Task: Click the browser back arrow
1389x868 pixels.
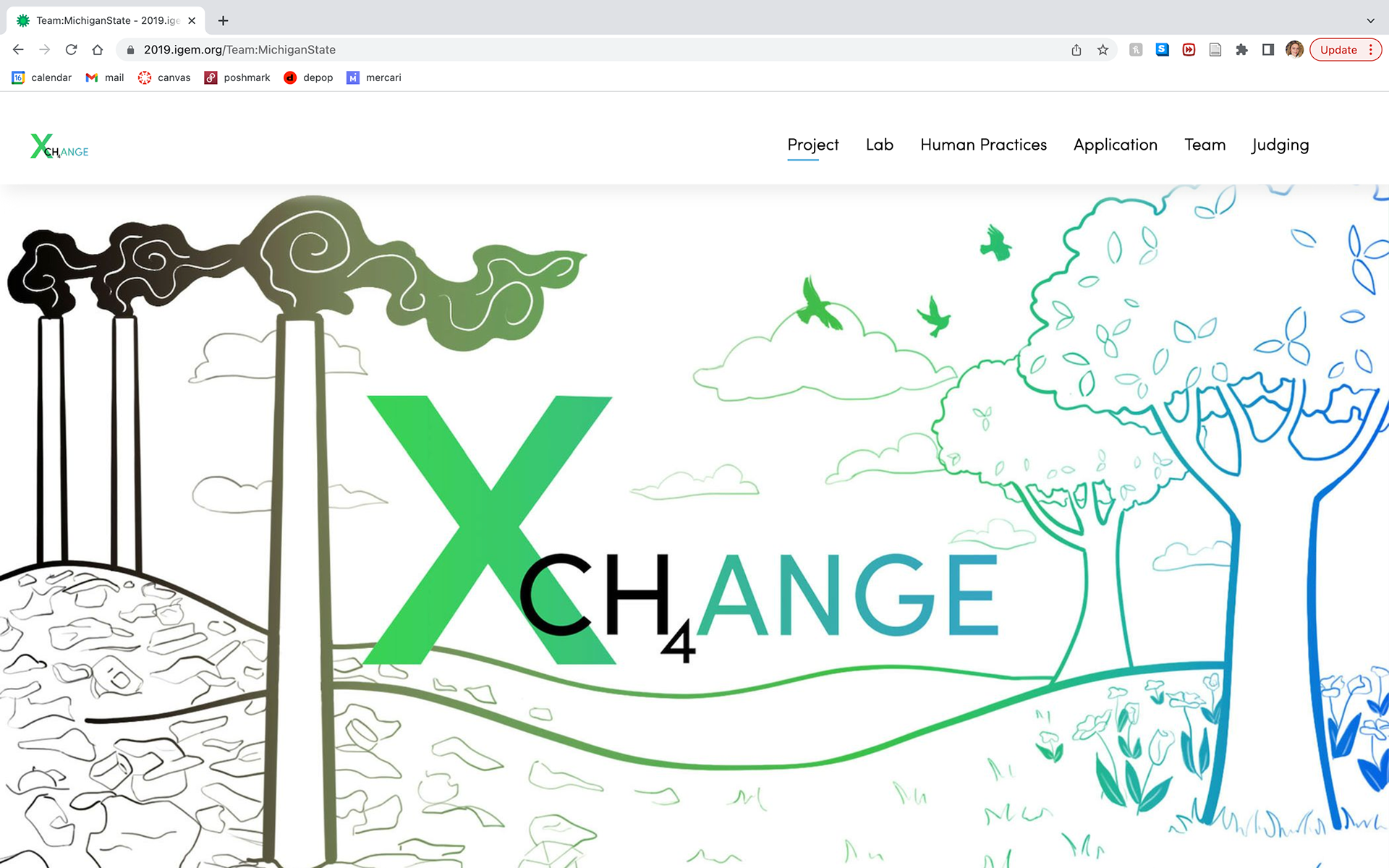Action: coord(18,50)
